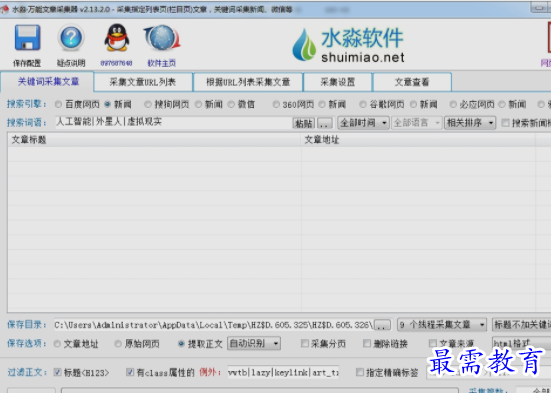
Task: Click the 保存目录 path input field
Action: coord(213,325)
